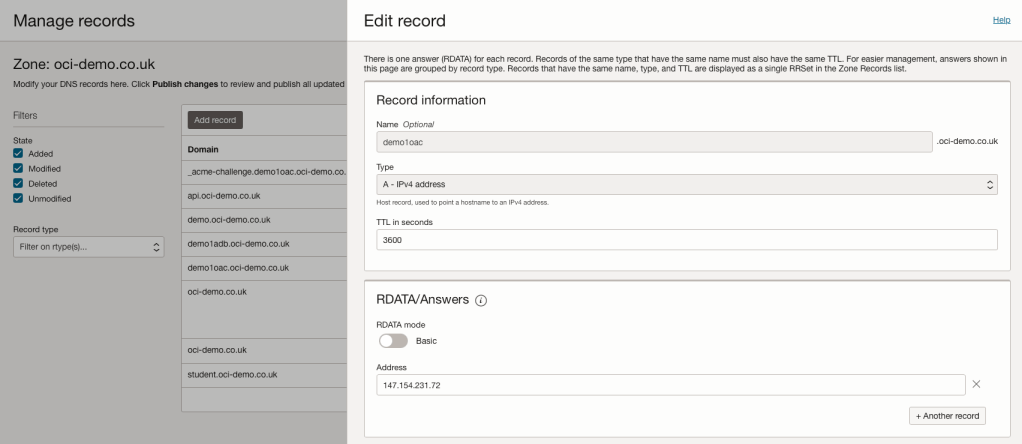Open the Help link
Viewport: 1022px width, 444px height.
[1001, 20]
